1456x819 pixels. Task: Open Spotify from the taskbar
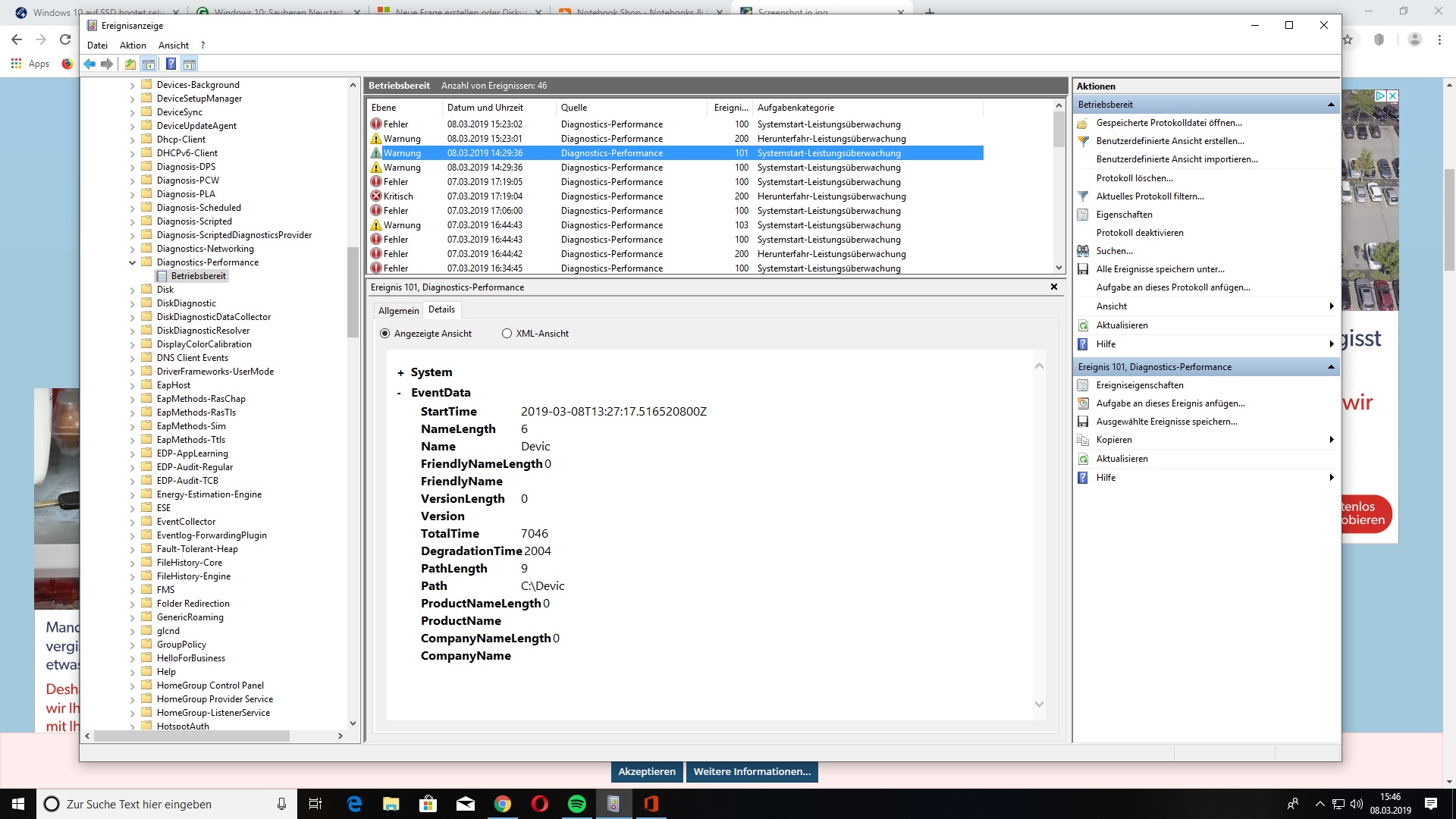tap(577, 804)
